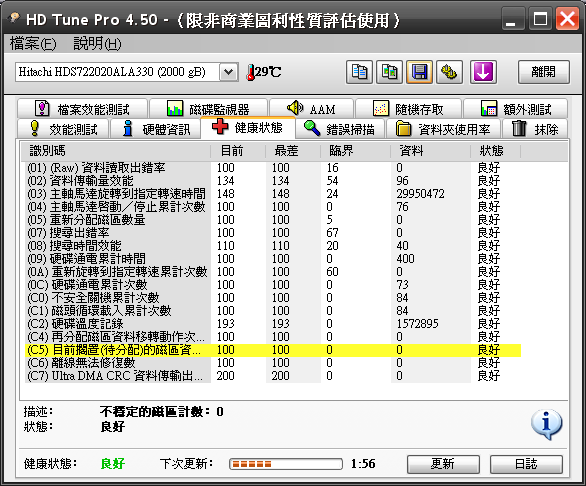Screen dimensions: 586x486
Task: Sort by the 最差 column header
Action: [293, 151]
